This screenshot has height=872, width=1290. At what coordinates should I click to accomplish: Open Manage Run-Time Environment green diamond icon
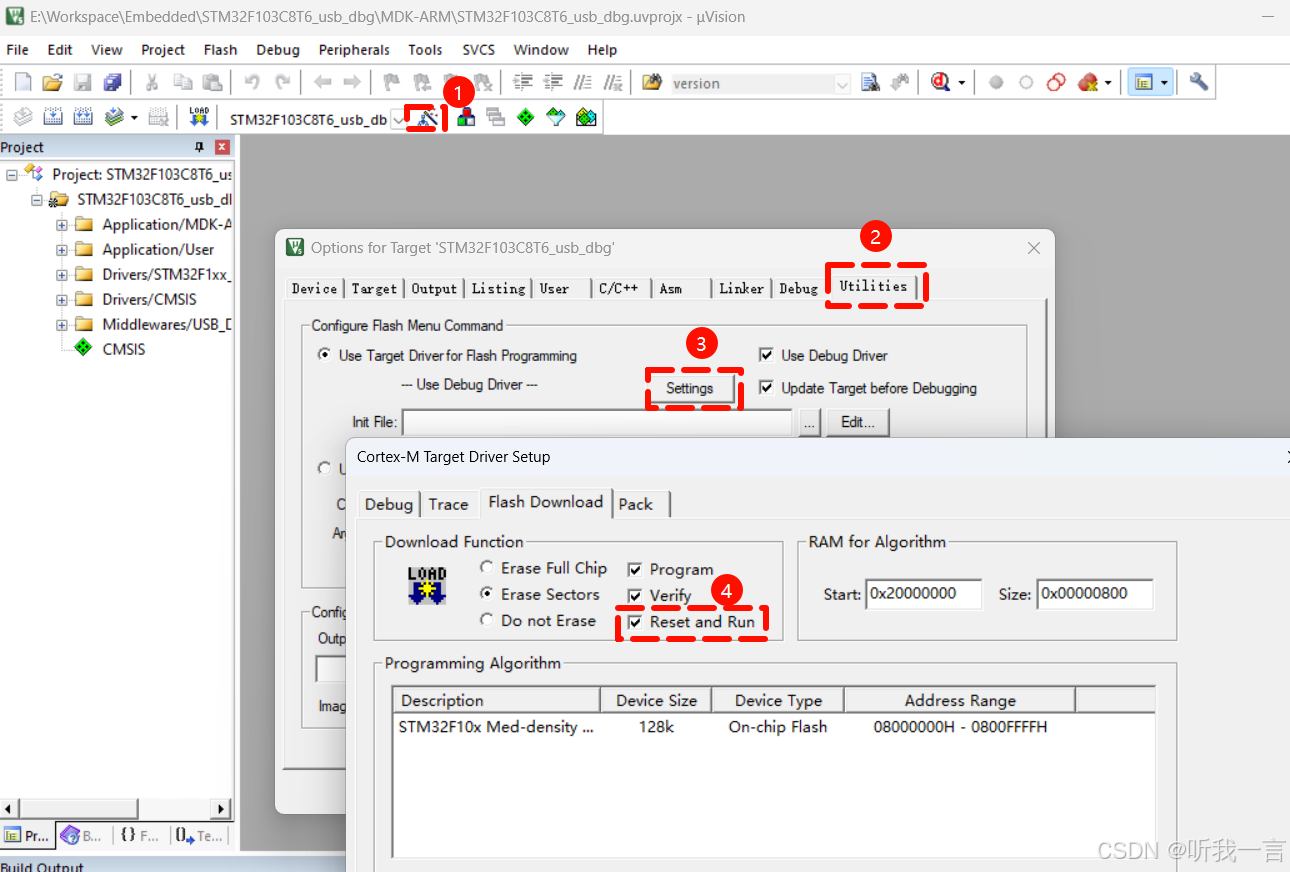pyautogui.click(x=525, y=118)
